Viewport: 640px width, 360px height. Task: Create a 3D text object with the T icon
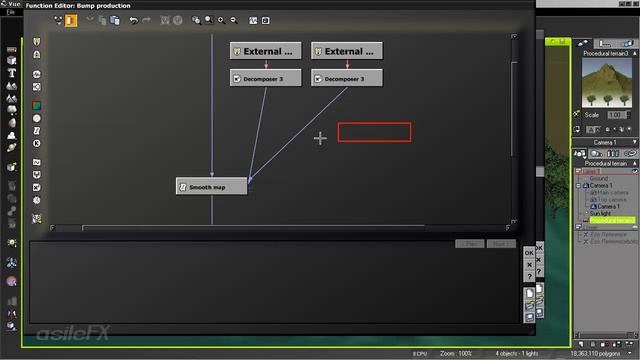click(x=11, y=73)
